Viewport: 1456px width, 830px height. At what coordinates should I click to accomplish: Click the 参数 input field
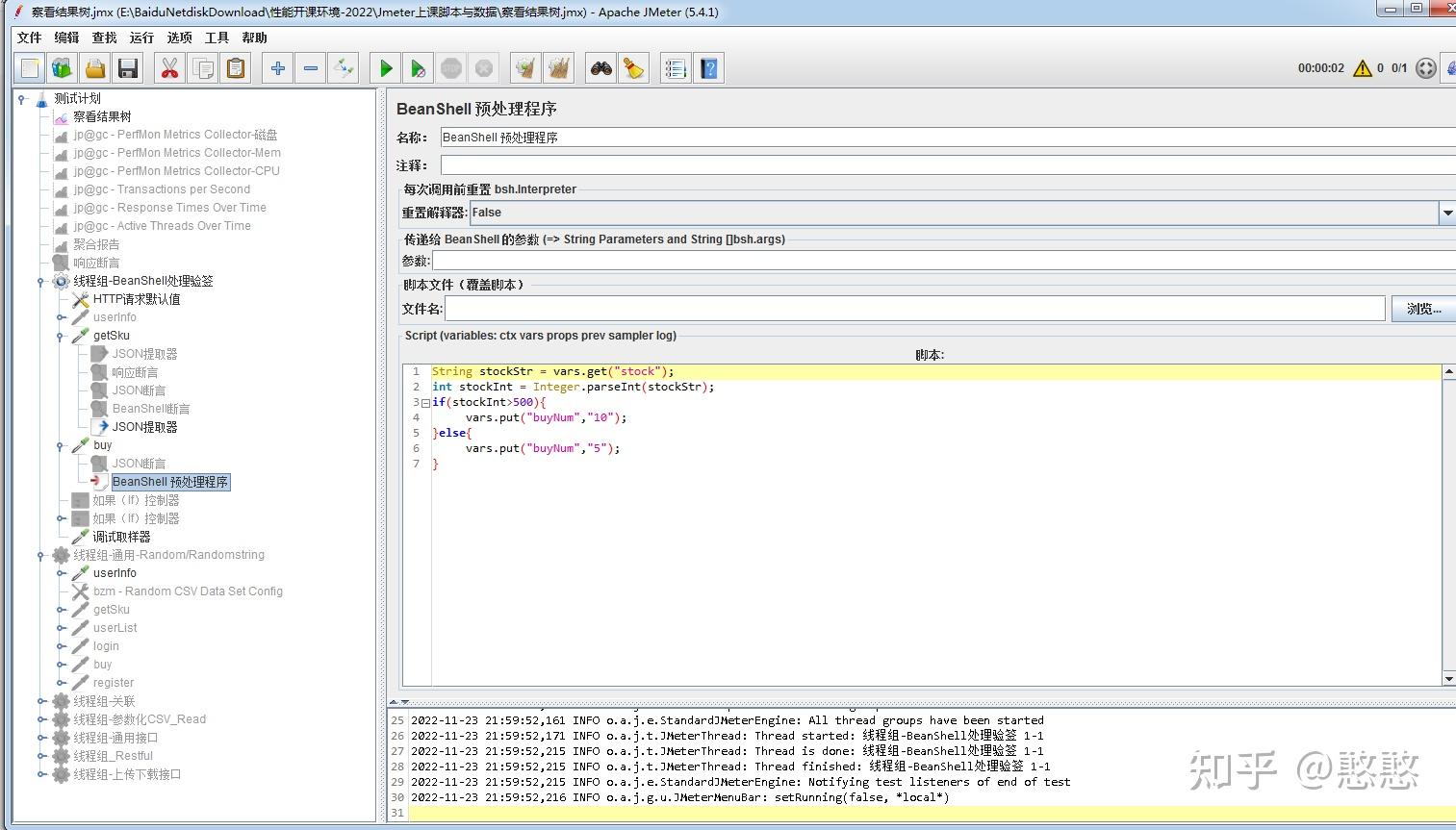[x=943, y=261]
